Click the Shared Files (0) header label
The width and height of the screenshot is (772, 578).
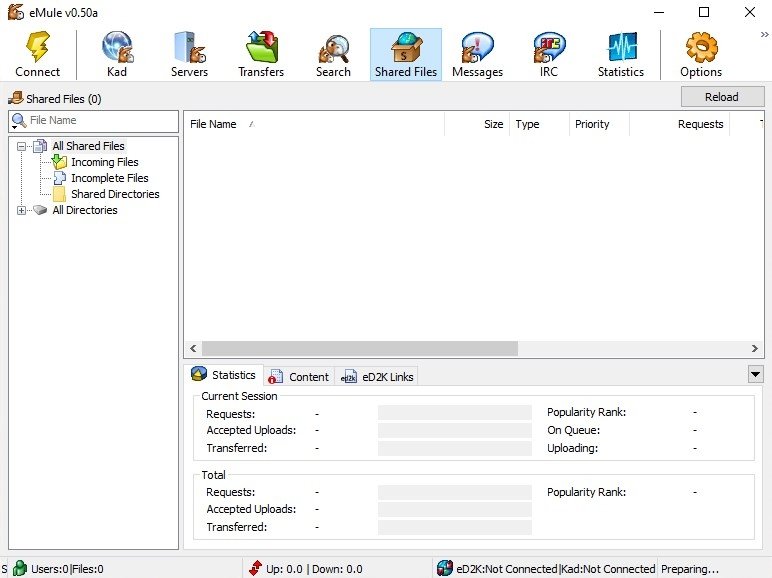(x=64, y=99)
